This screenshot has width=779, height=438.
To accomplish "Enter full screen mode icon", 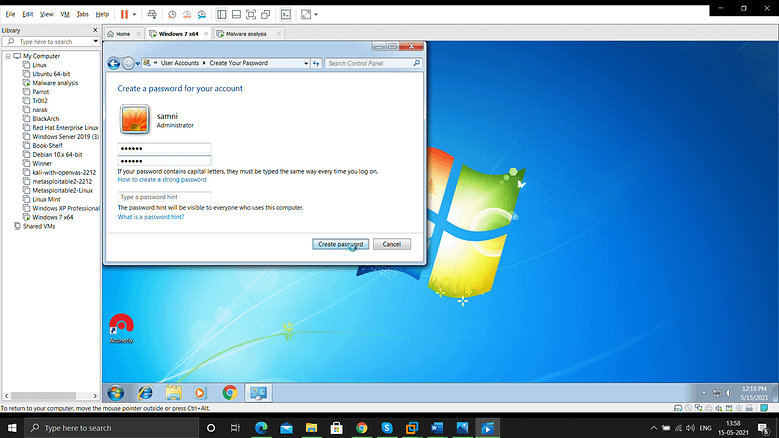I will tap(251, 14).
